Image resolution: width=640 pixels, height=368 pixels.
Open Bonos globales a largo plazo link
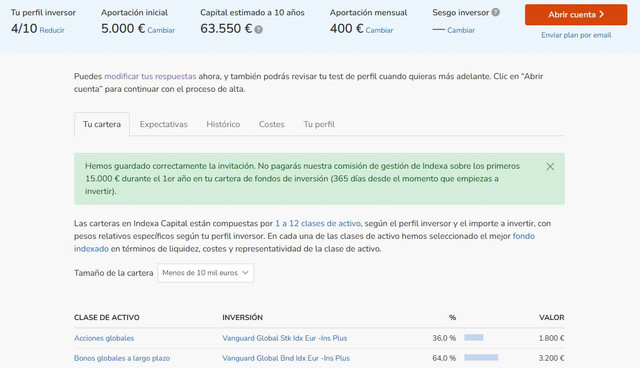[x=122, y=358]
